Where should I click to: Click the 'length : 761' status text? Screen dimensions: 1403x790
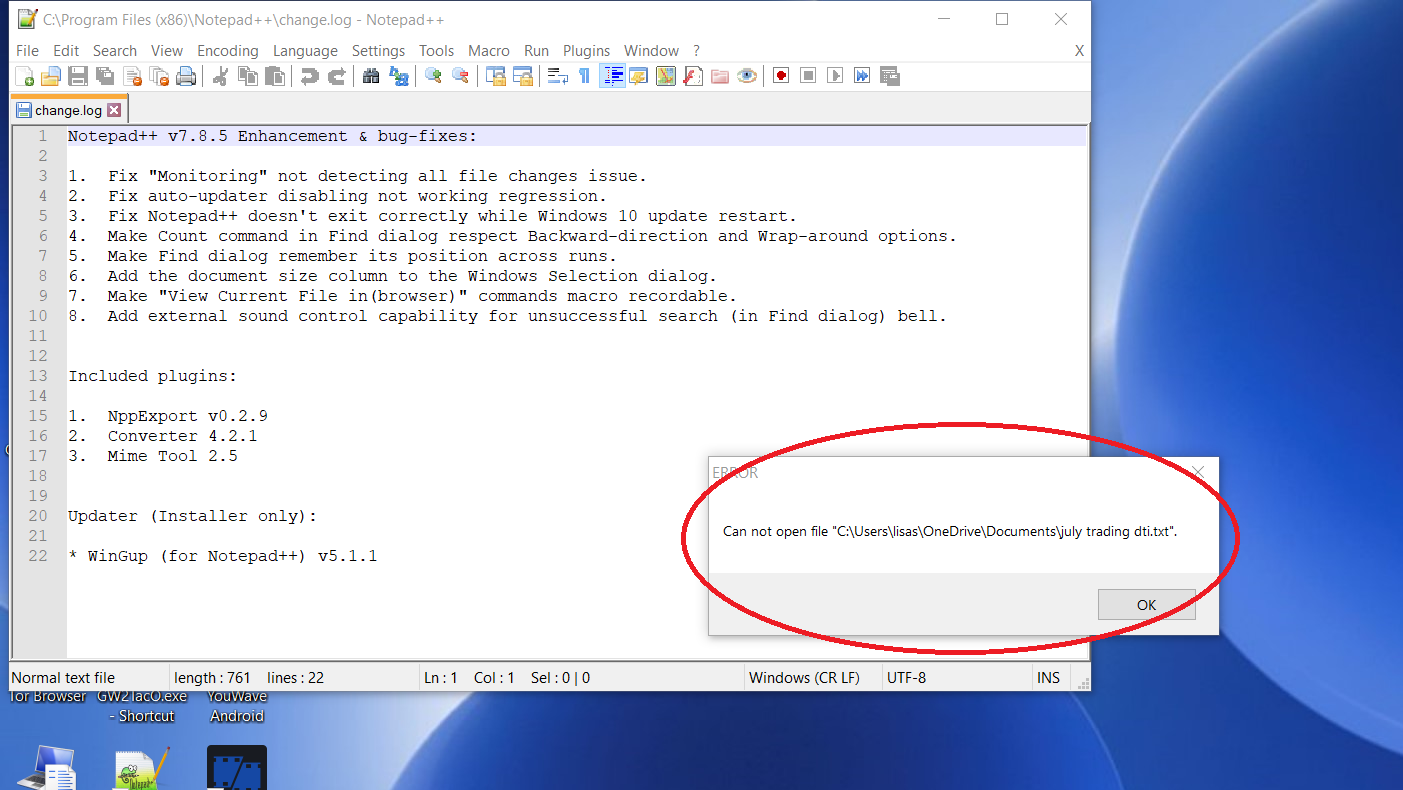coord(212,678)
